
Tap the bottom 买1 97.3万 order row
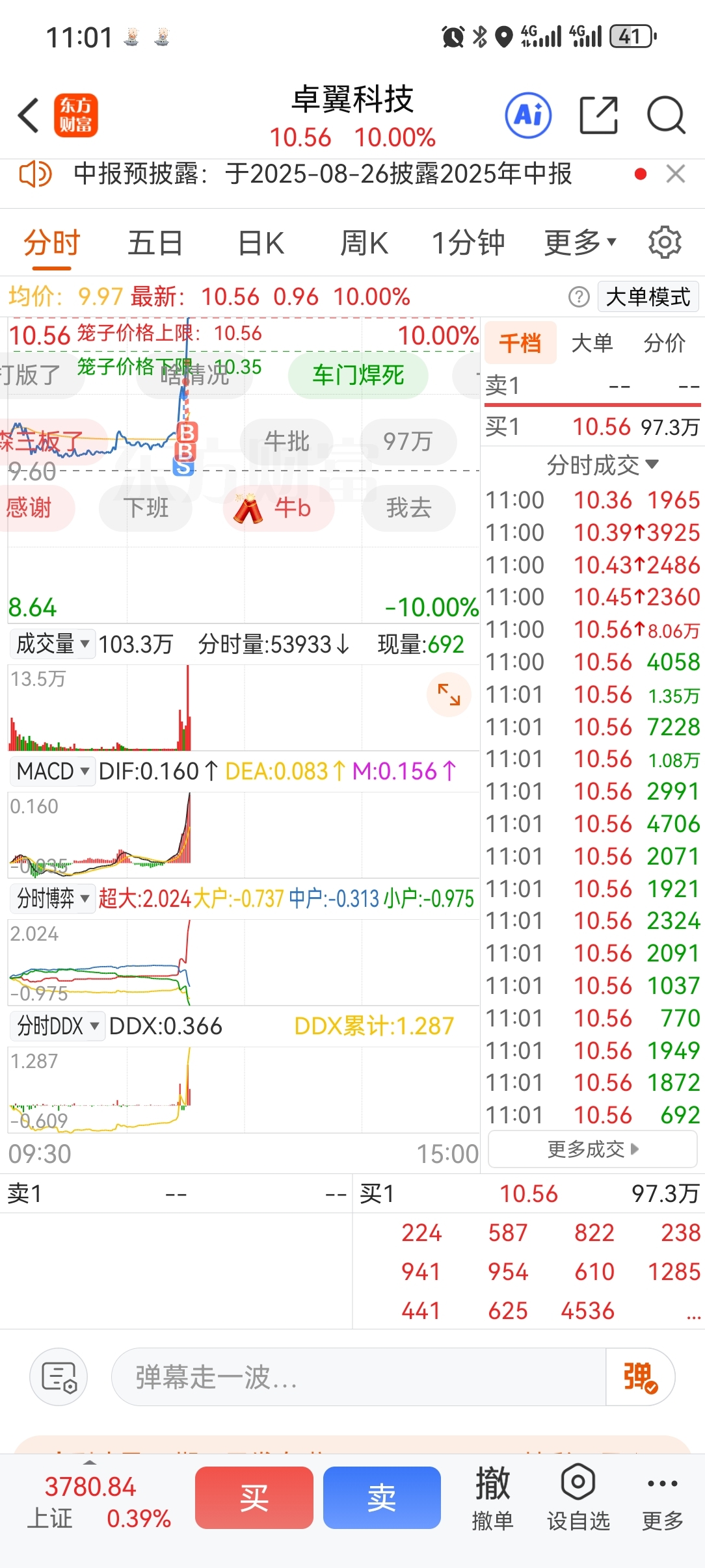529,1194
